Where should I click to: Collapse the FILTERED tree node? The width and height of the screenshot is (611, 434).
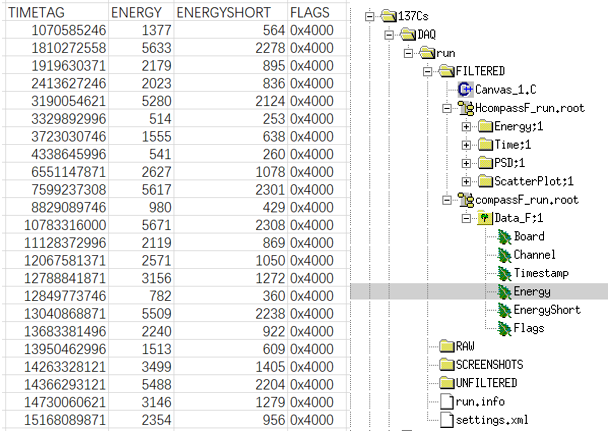[427, 71]
